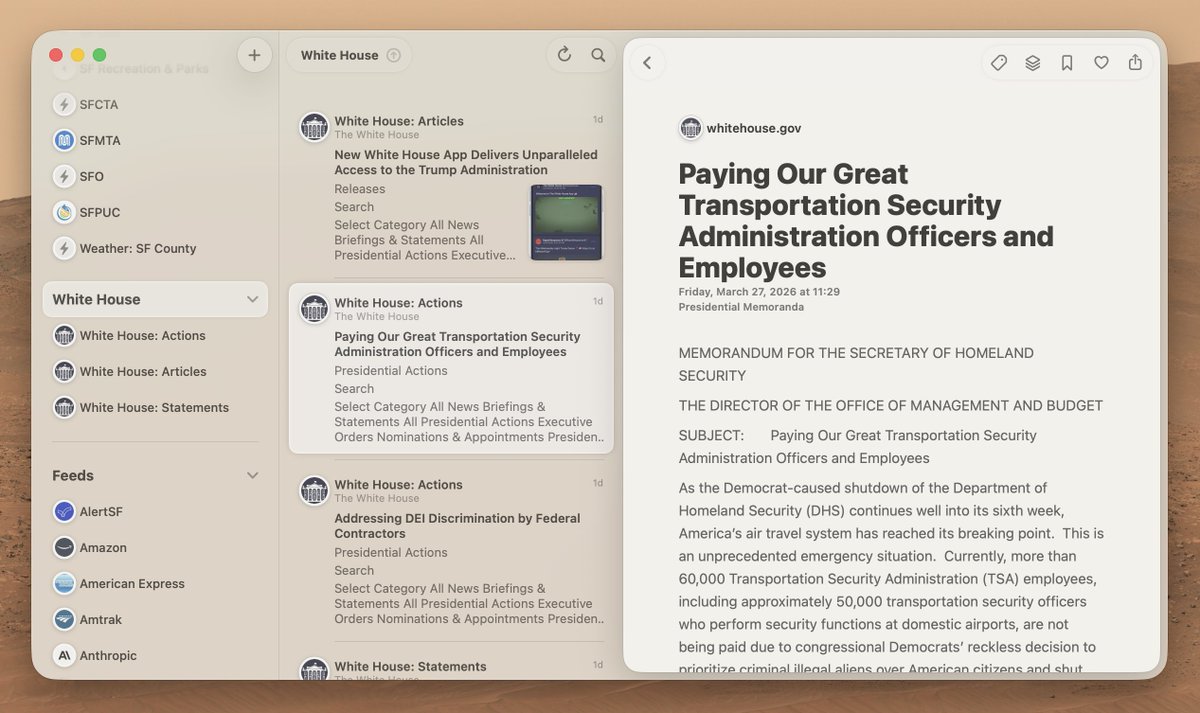Viewport: 1200px width, 713px height.
Task: Click the Anthropic feed icon
Action: coord(64,655)
